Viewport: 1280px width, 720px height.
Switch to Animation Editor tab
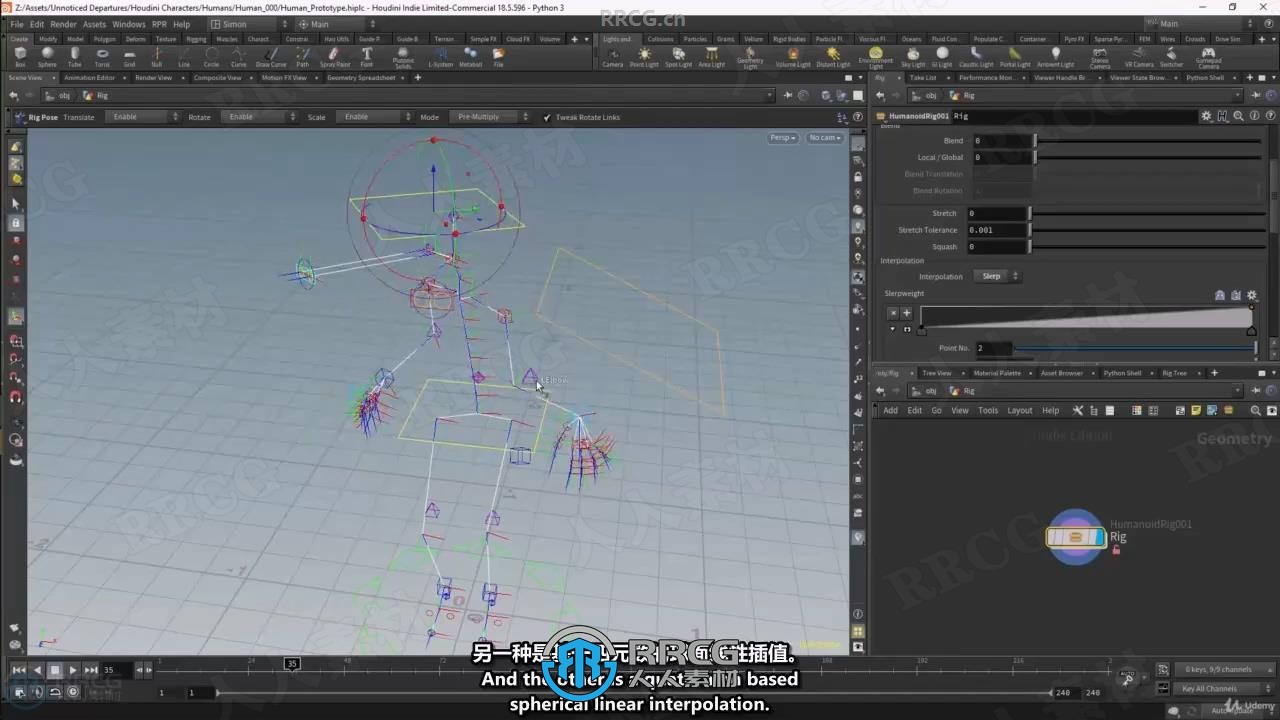[x=89, y=77]
